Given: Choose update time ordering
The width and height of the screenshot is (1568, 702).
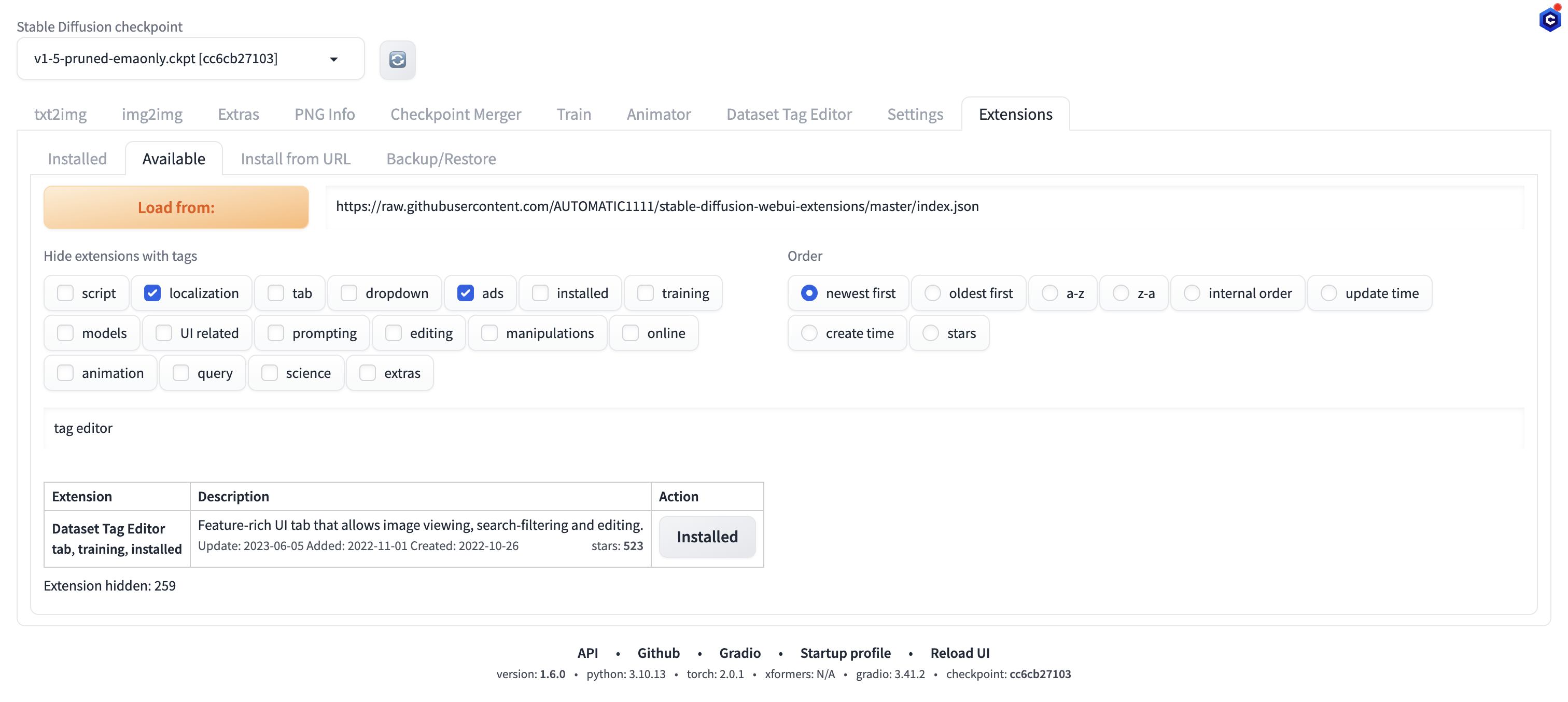Looking at the screenshot, I should pos(1329,293).
